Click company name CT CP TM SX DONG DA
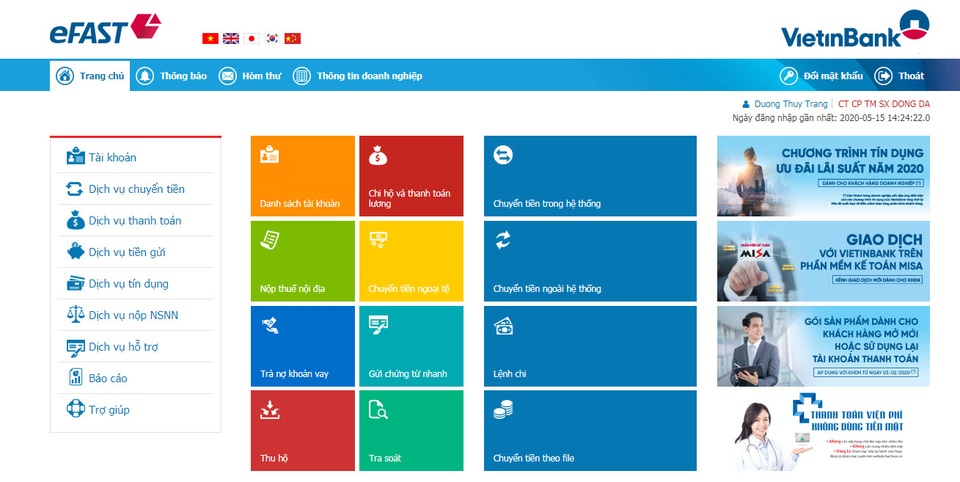The image size is (960, 482). pos(884,104)
